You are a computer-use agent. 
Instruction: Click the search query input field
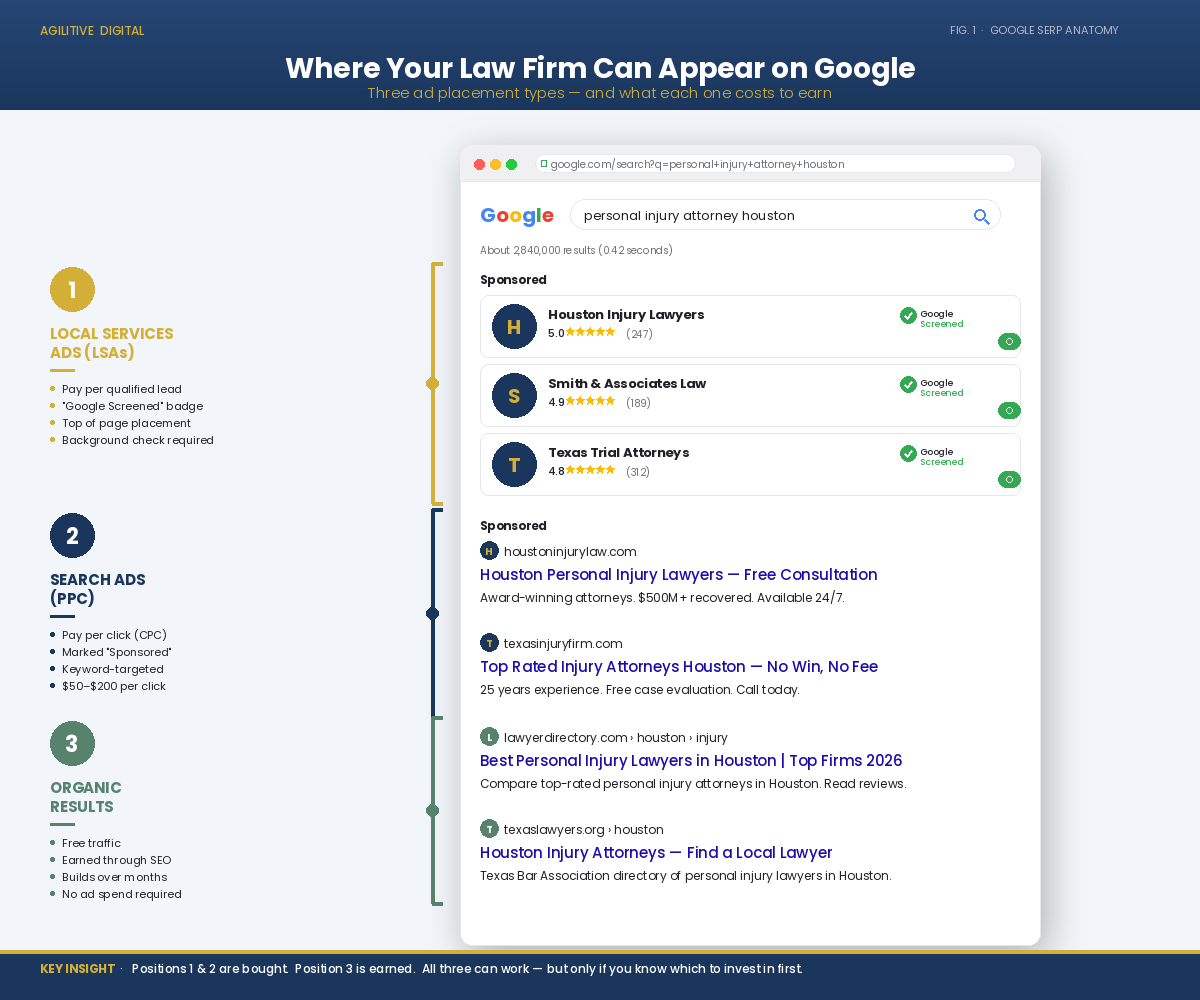(x=785, y=215)
